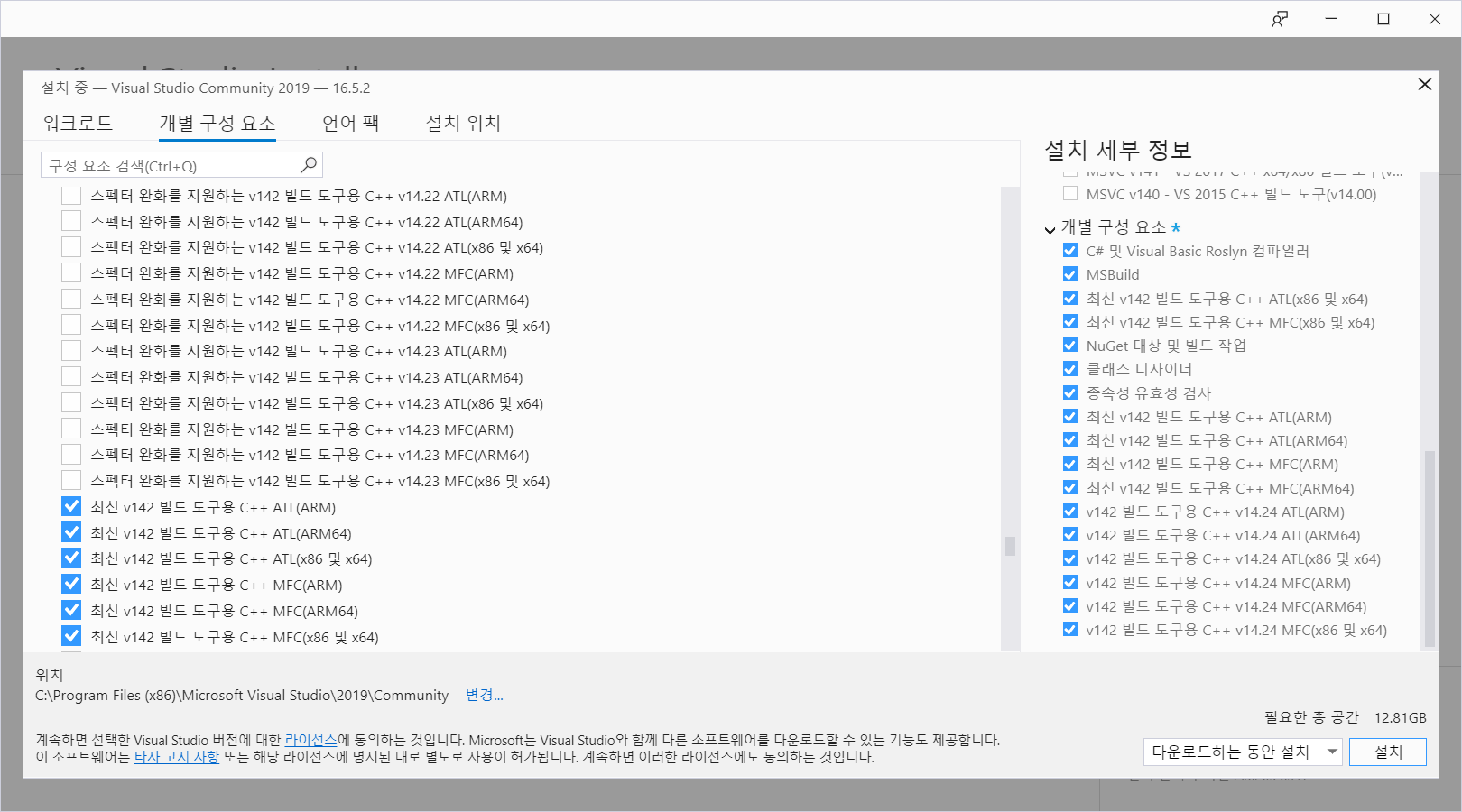Image resolution: width=1462 pixels, height=812 pixels.
Task: Check v14.22 ATL(ARM64) Spectre-mitigated component
Action: click(x=71, y=222)
